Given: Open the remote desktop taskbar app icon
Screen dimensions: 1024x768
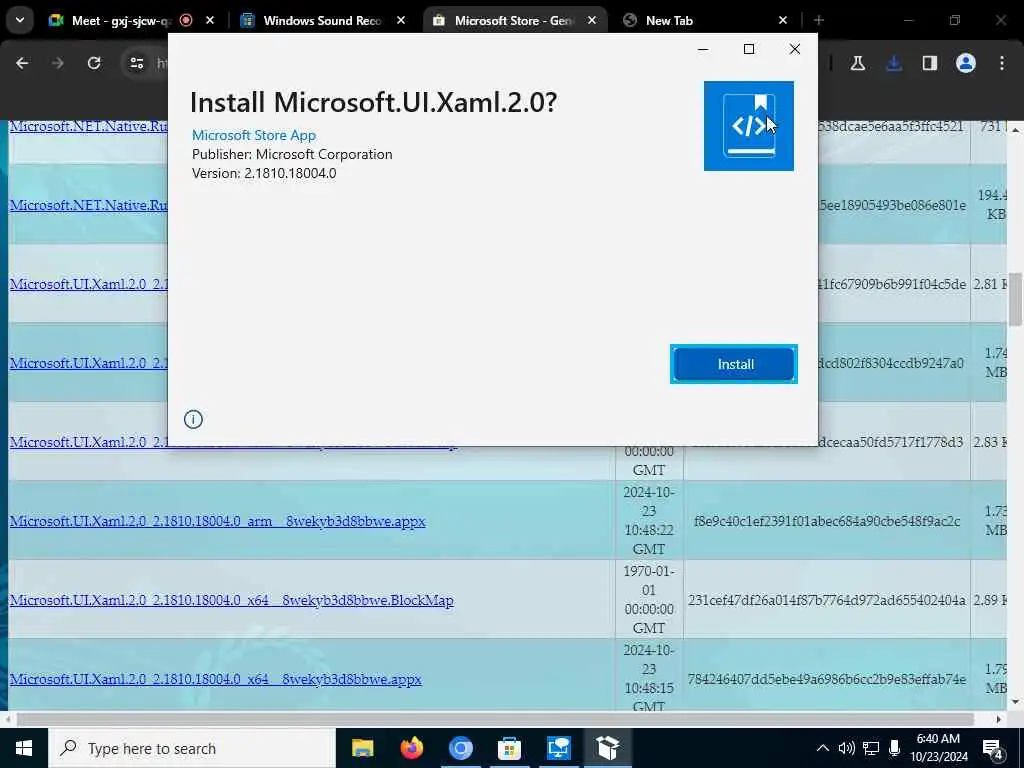Looking at the screenshot, I should (x=558, y=748).
